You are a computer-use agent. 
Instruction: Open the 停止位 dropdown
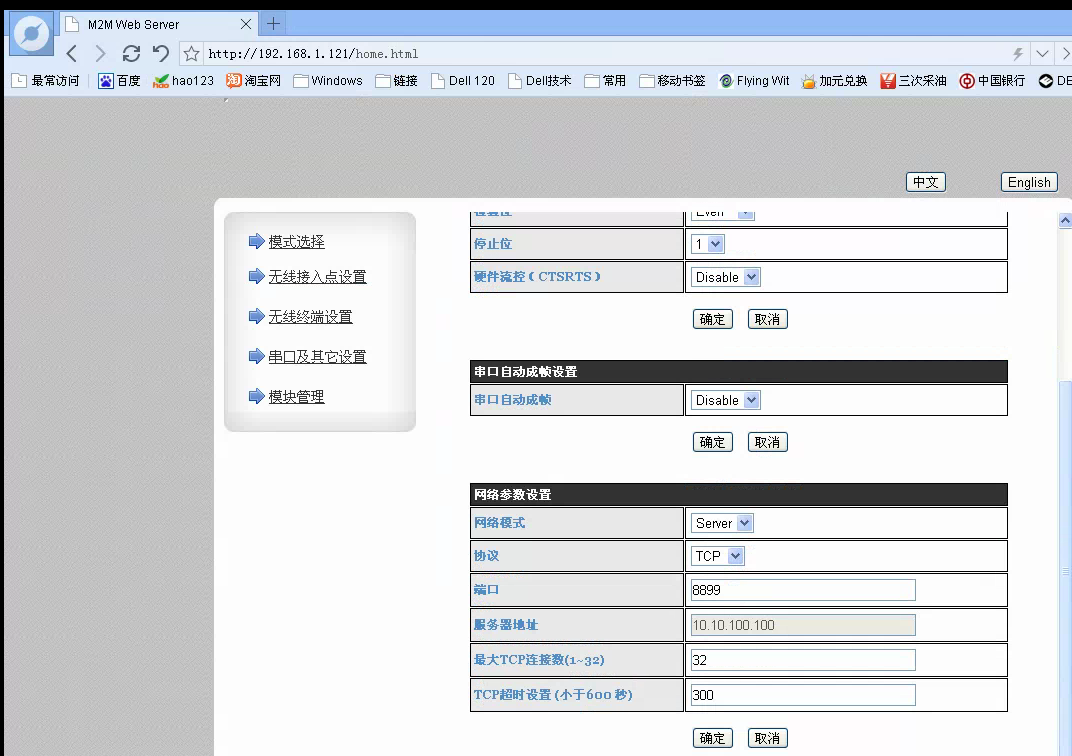point(708,244)
